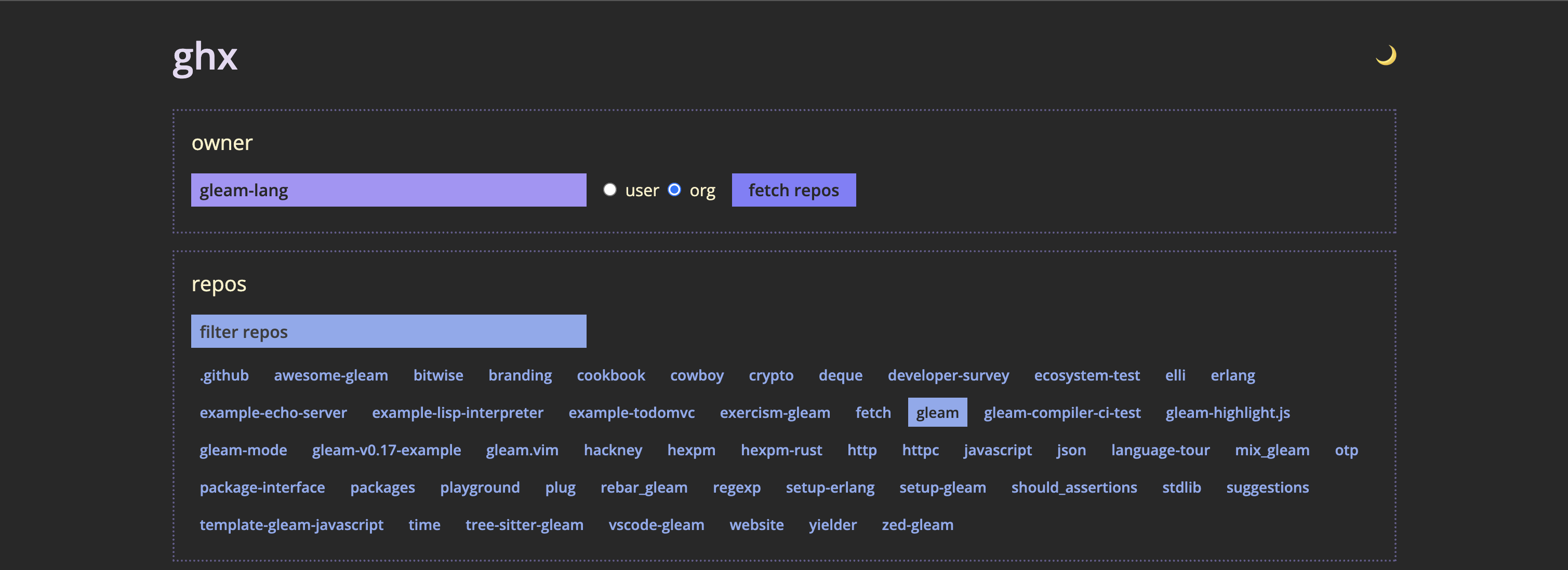This screenshot has height=570, width=1568.
Task: Open the language-tour repo
Action: tap(1160, 450)
